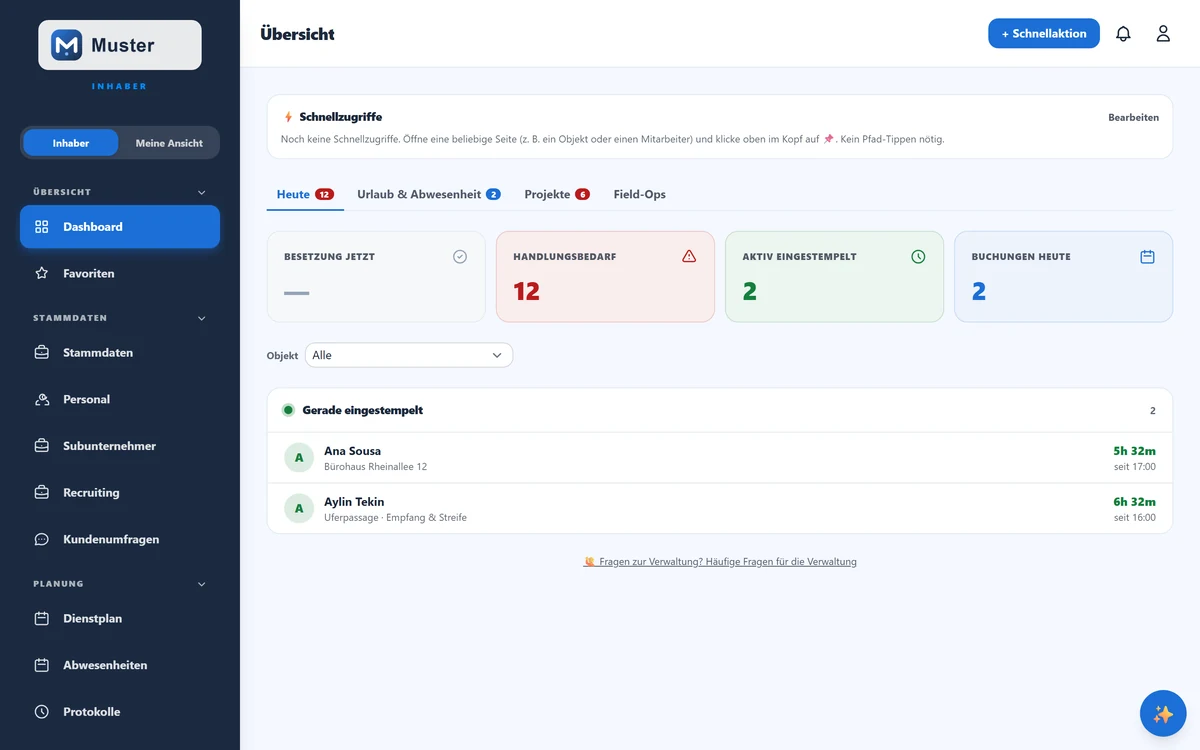Screen dimensions: 1200x750
Task: Open the Häufige Fragen für die Verwaltung link
Action: tap(720, 562)
